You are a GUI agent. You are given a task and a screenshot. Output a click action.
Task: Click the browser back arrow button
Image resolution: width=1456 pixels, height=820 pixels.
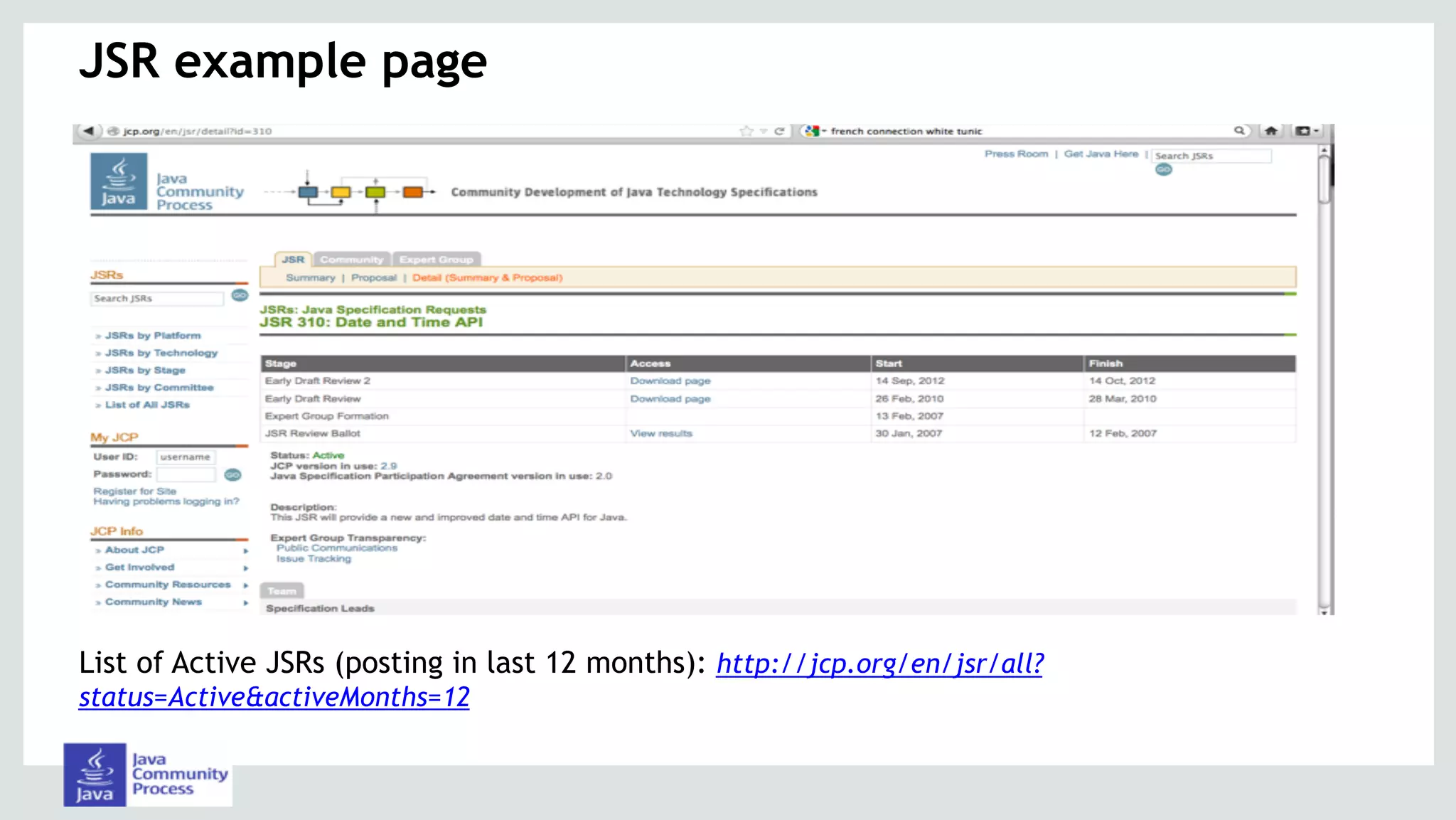click(x=88, y=131)
